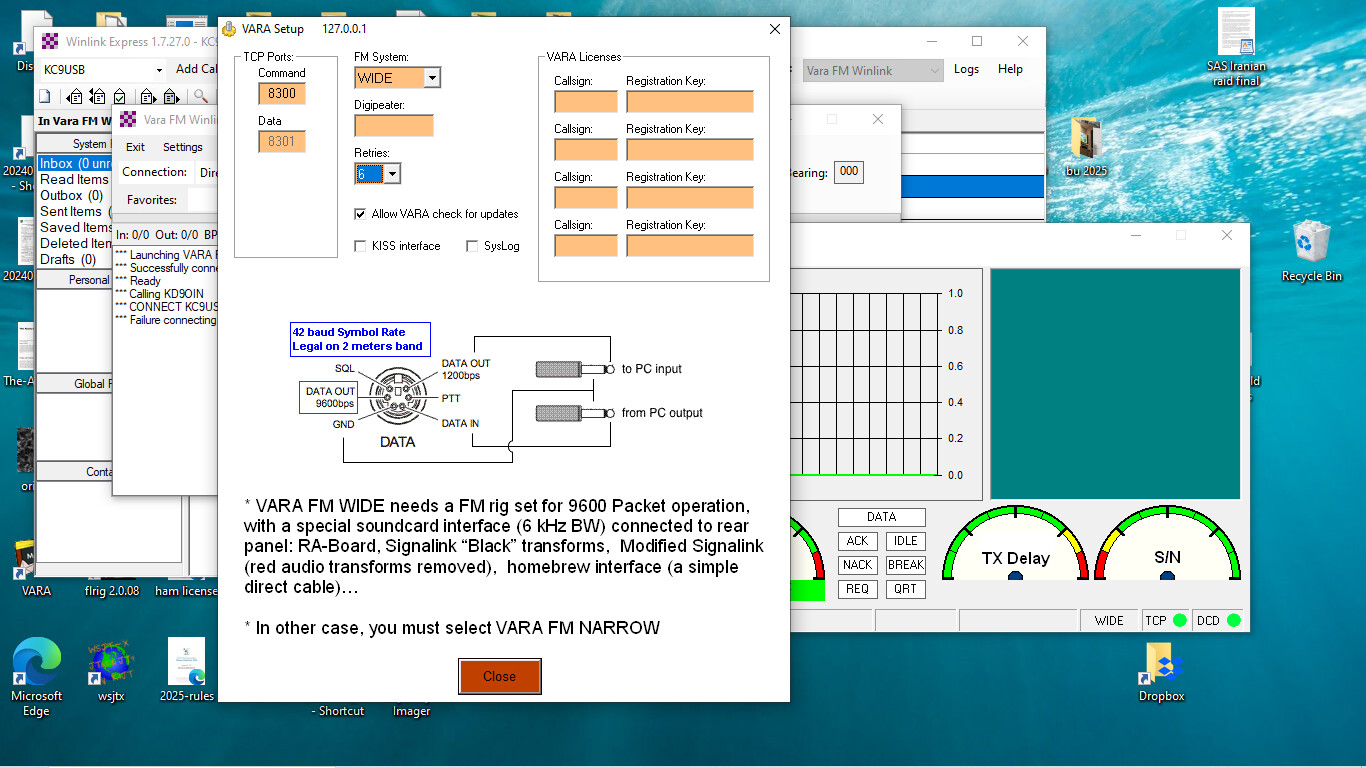Click the magnifier search icon in Winlink toolbar

[x=201, y=97]
